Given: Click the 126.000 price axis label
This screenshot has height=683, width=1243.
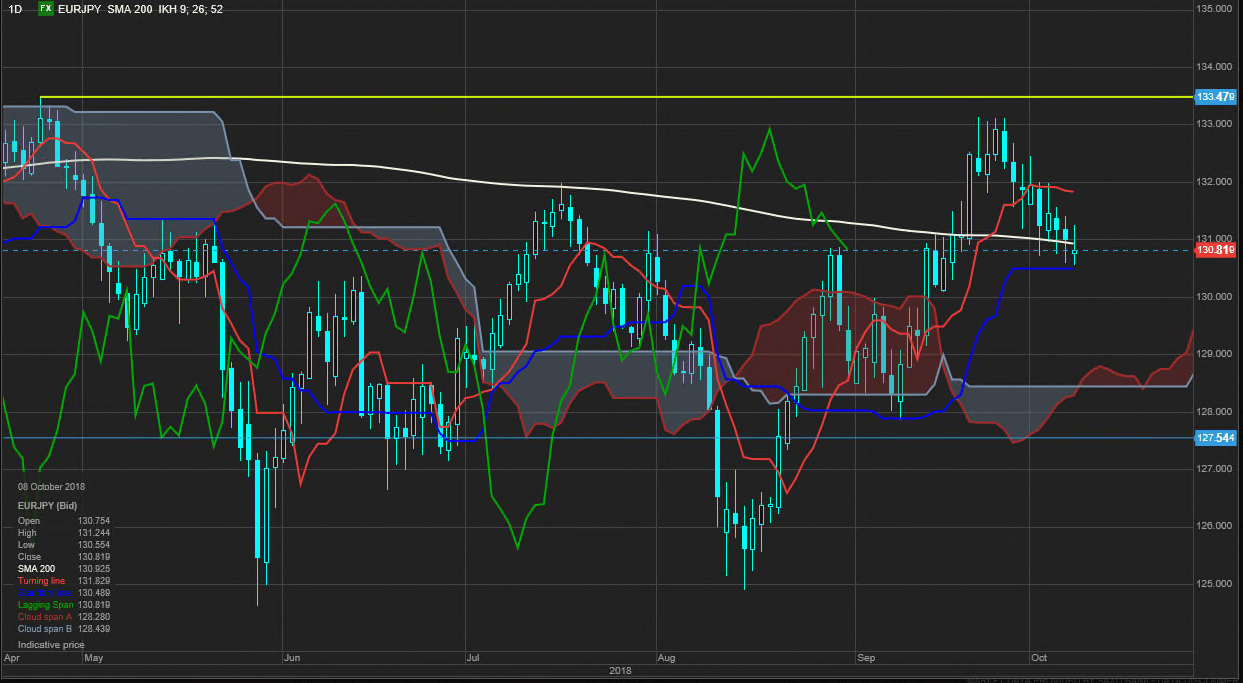Looking at the screenshot, I should click(1215, 527).
